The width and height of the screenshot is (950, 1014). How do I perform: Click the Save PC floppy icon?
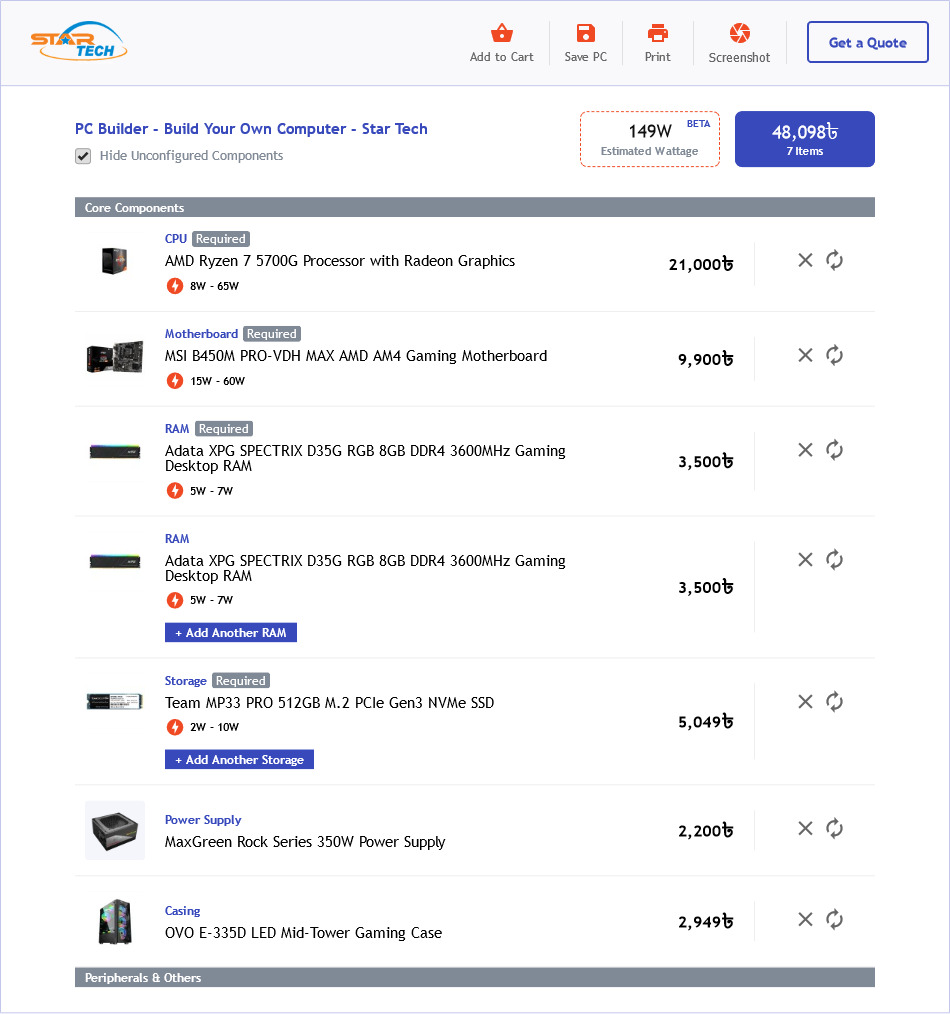click(585, 34)
